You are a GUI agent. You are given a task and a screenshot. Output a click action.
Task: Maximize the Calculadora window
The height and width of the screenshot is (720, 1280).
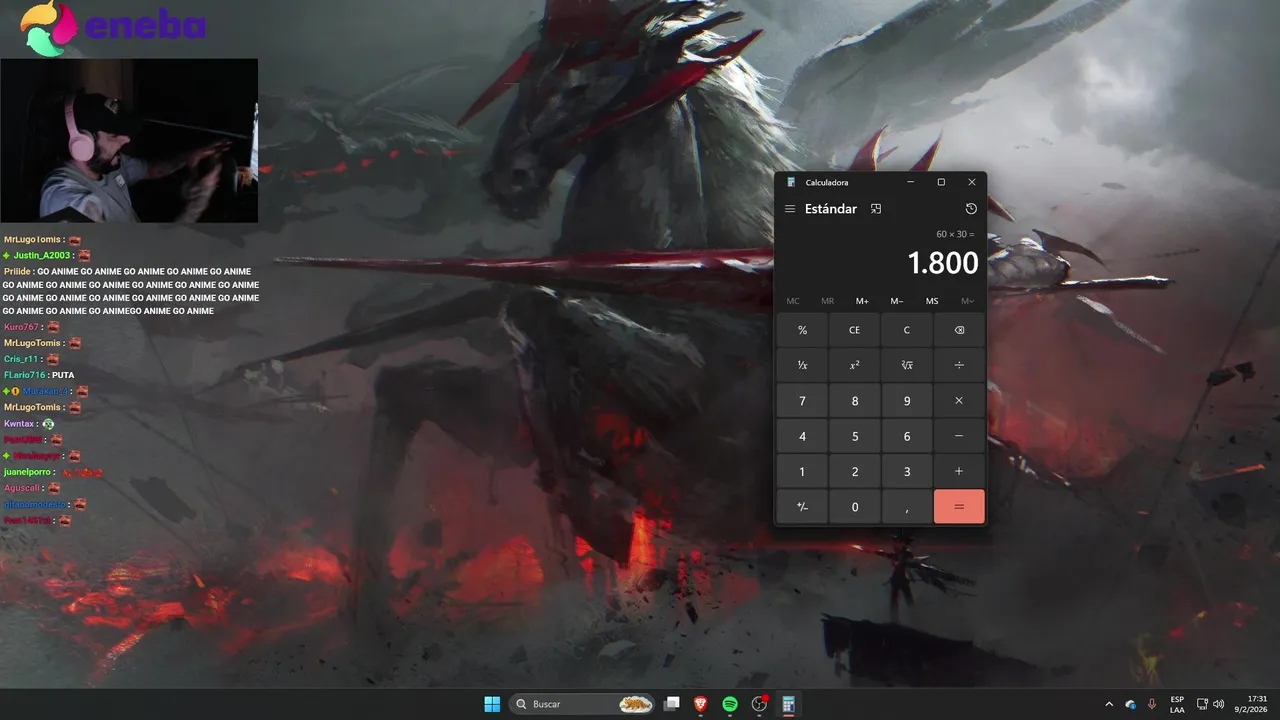(x=941, y=182)
